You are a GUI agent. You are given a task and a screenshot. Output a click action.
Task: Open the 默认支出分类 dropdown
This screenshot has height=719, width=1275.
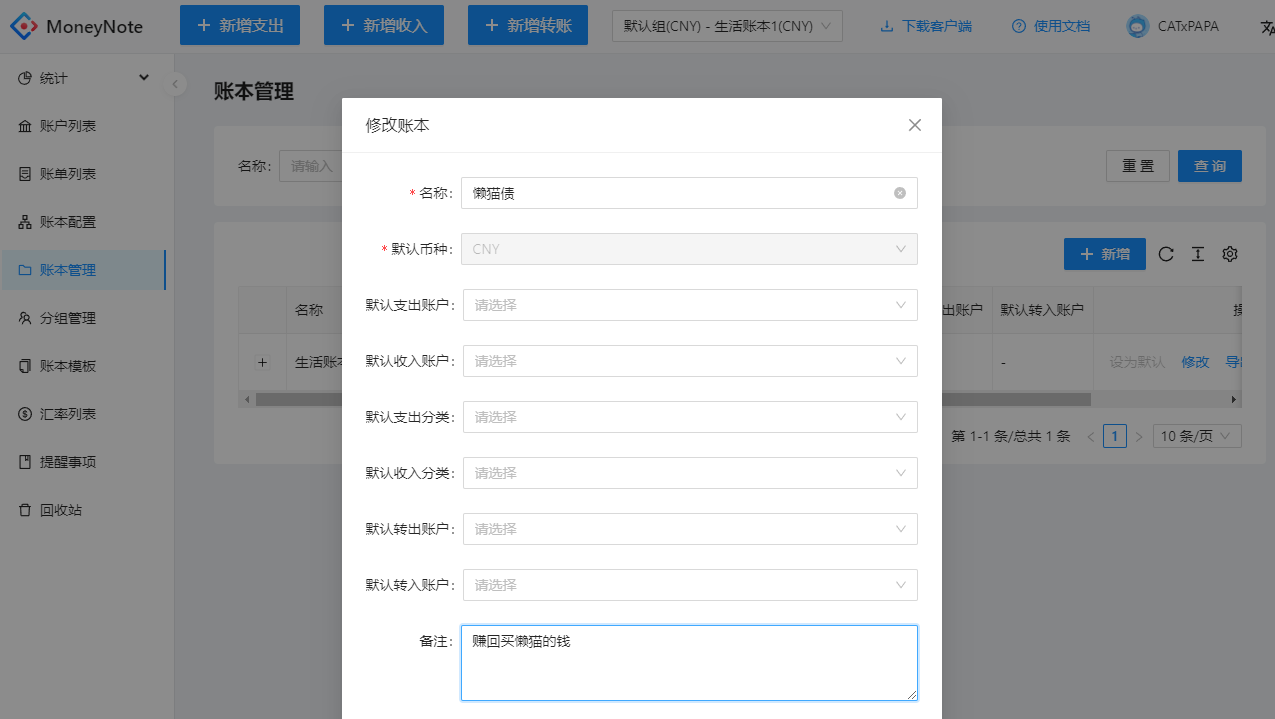click(x=690, y=417)
